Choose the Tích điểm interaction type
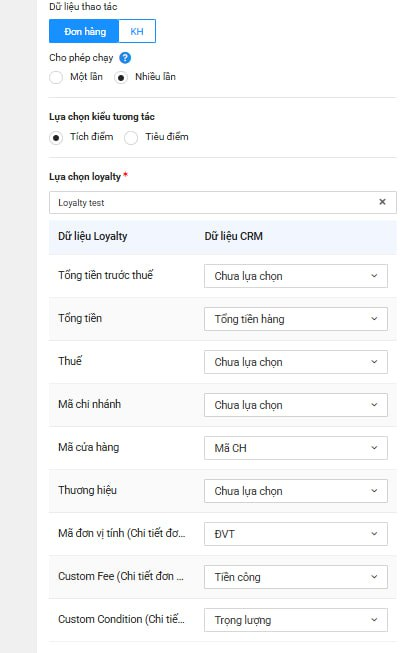 coord(56,137)
